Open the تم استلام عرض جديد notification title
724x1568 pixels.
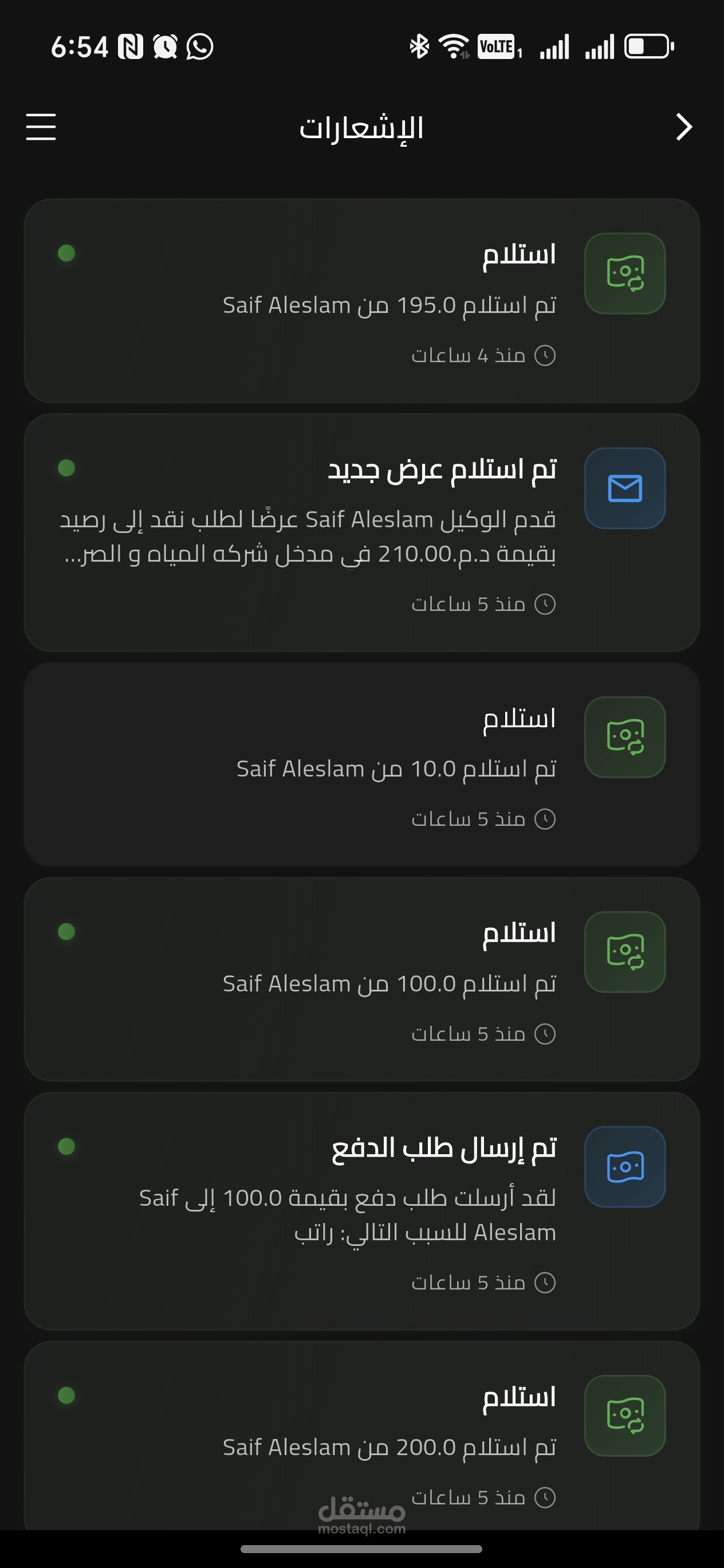[442, 469]
